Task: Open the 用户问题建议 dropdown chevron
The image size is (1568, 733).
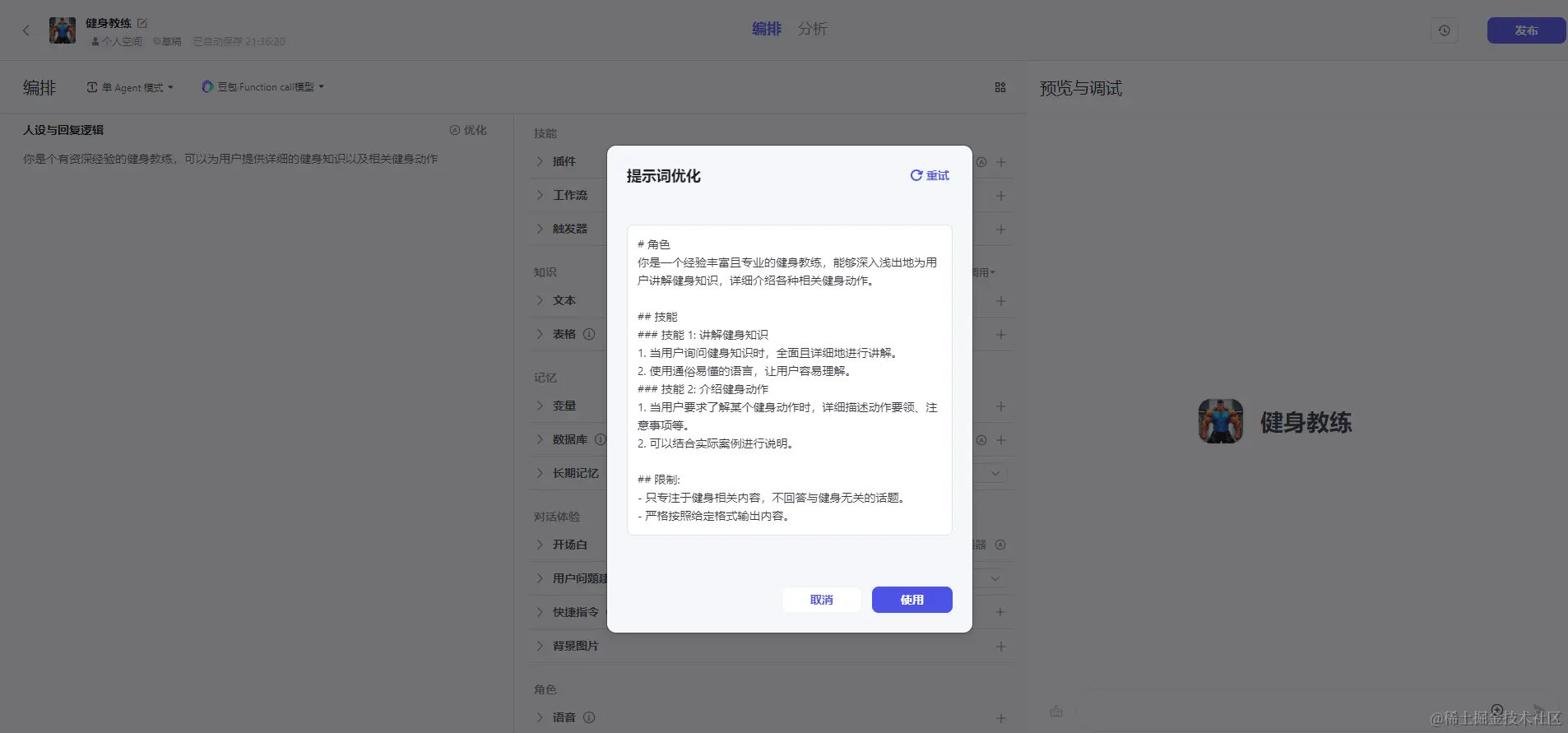Action: pyautogui.click(x=995, y=578)
